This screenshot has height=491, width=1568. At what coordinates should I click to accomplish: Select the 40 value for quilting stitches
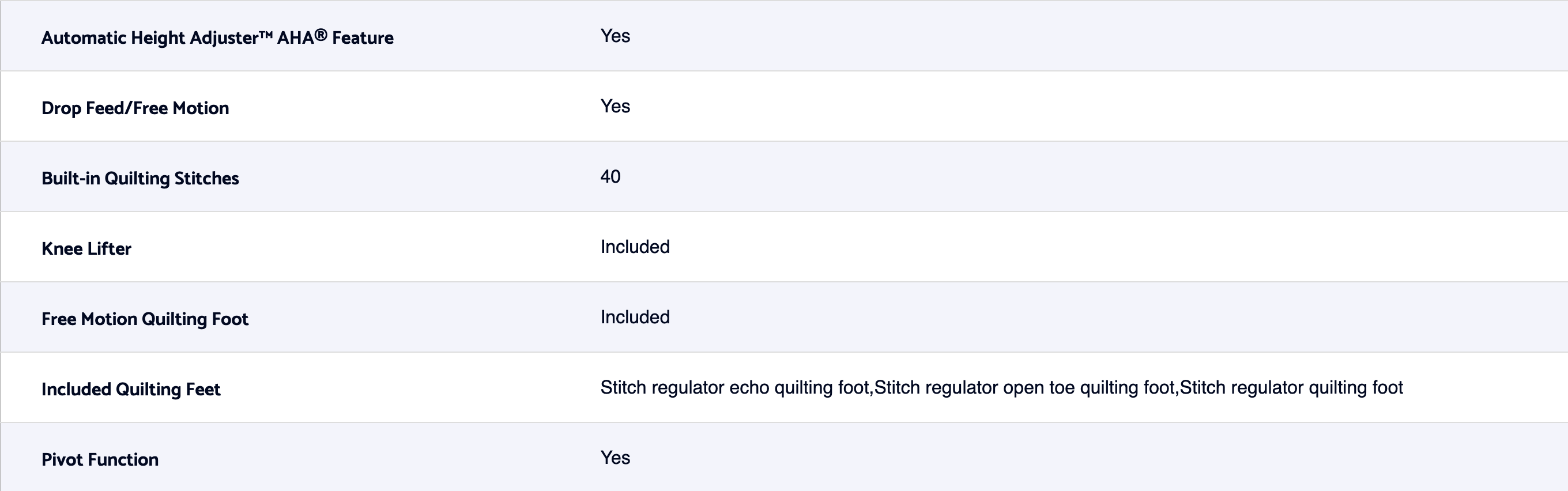(610, 176)
